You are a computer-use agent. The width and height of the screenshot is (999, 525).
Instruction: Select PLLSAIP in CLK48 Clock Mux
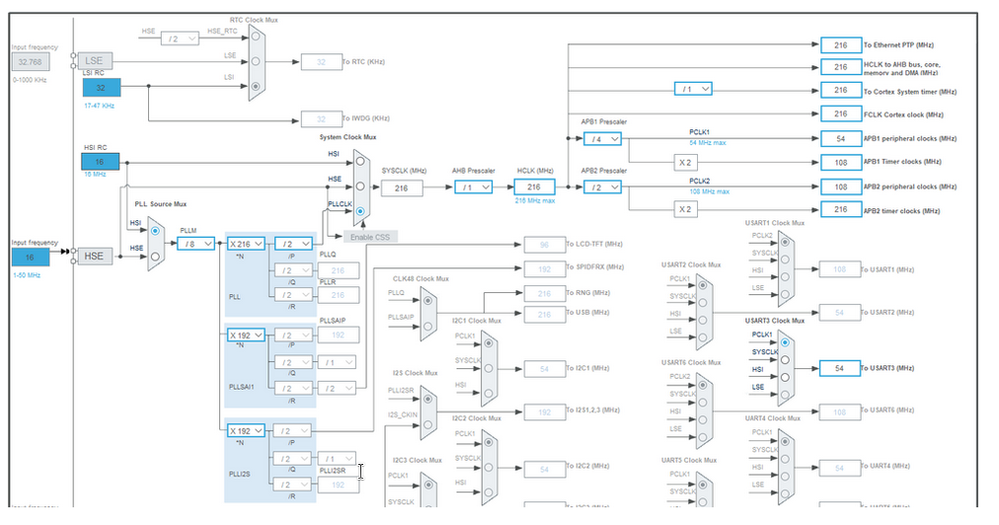click(x=428, y=326)
